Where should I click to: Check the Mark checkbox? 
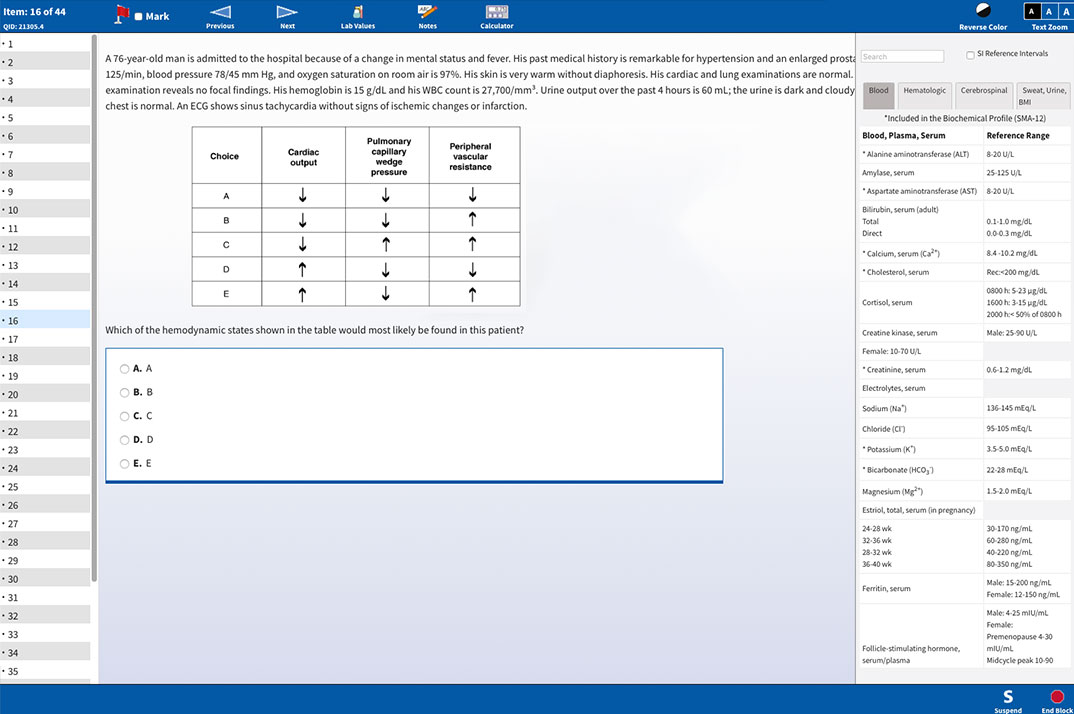(138, 16)
